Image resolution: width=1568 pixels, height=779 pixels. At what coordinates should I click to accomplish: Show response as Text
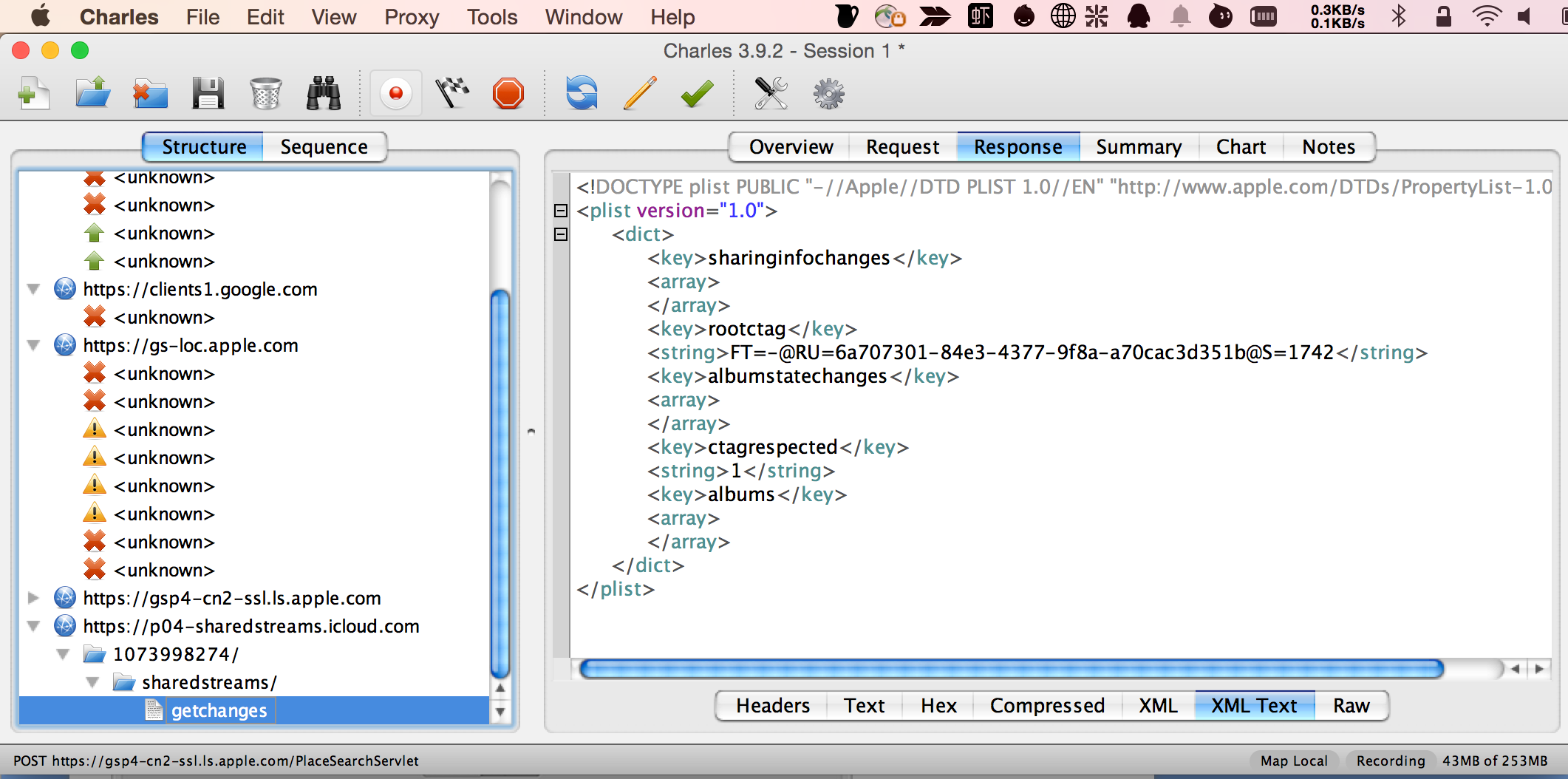click(865, 706)
